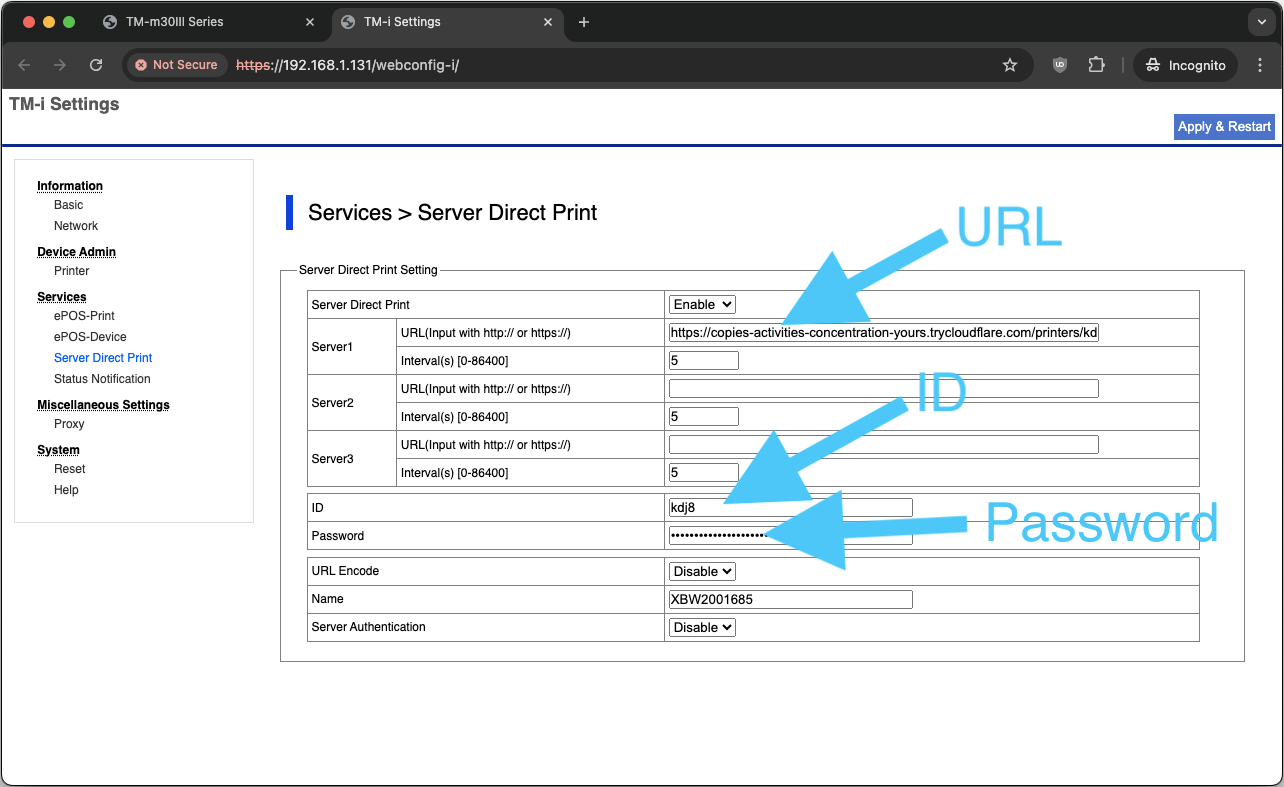This screenshot has height=787, width=1284.
Task: Click the Server3 URL field
Action: pos(884,445)
